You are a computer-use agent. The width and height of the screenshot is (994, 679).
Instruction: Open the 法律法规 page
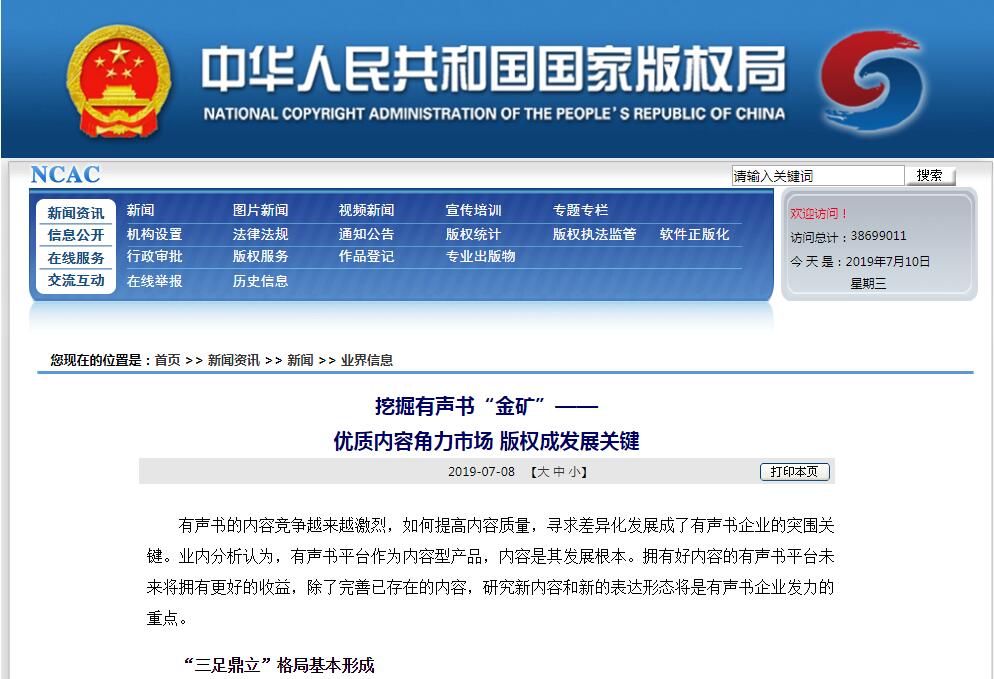(260, 234)
